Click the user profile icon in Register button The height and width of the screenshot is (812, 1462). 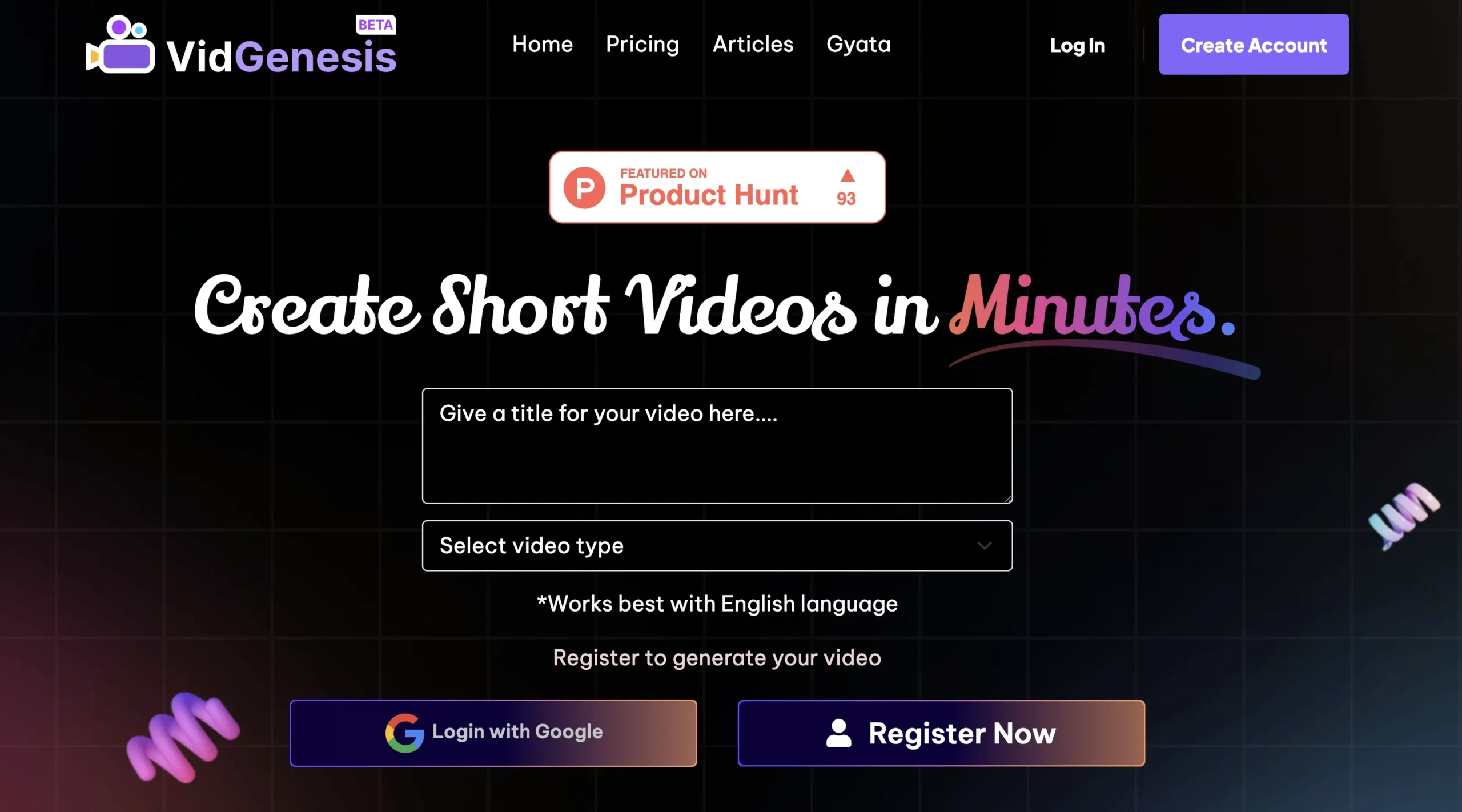click(839, 733)
